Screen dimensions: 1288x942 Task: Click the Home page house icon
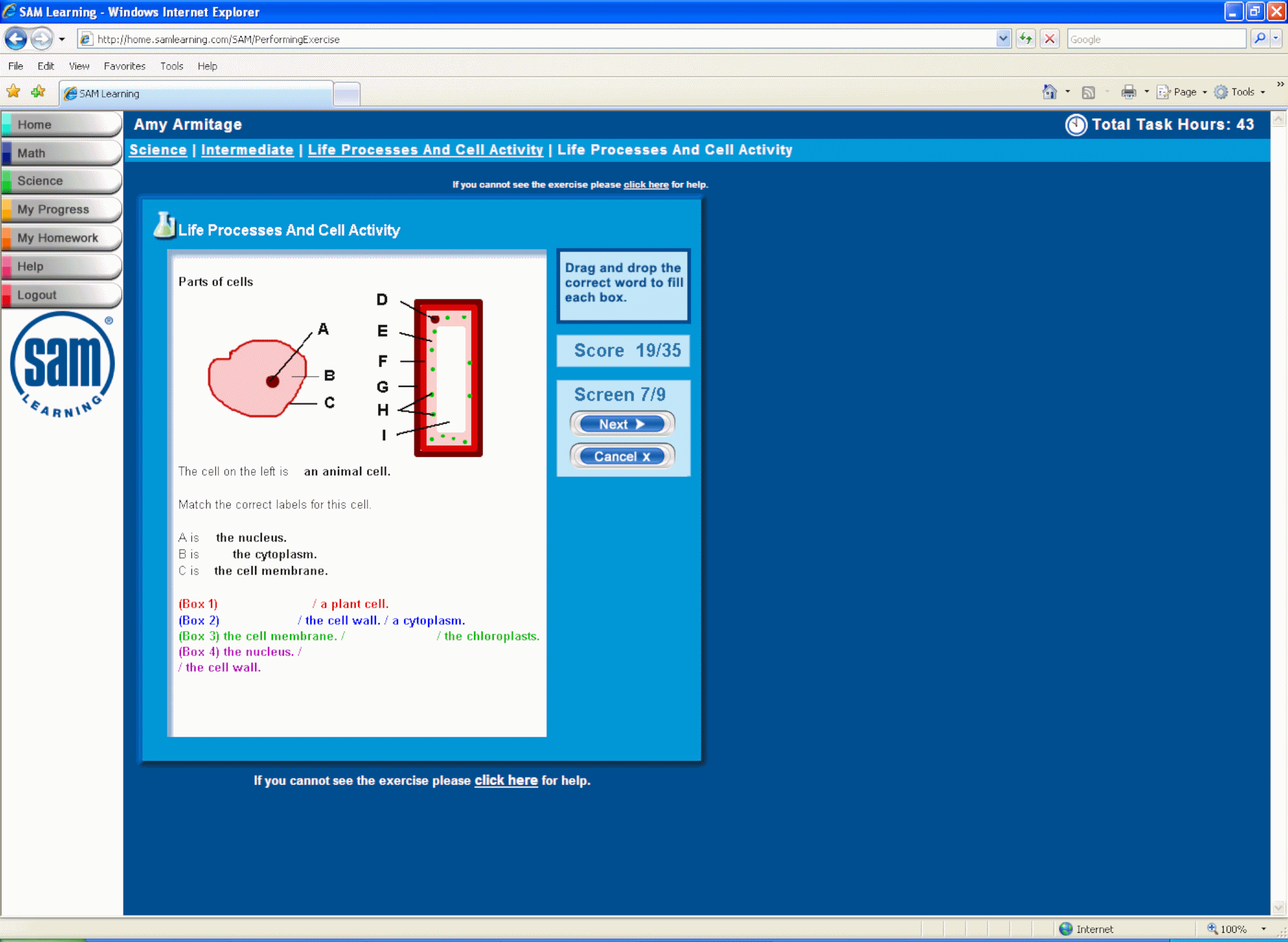[x=1049, y=92]
